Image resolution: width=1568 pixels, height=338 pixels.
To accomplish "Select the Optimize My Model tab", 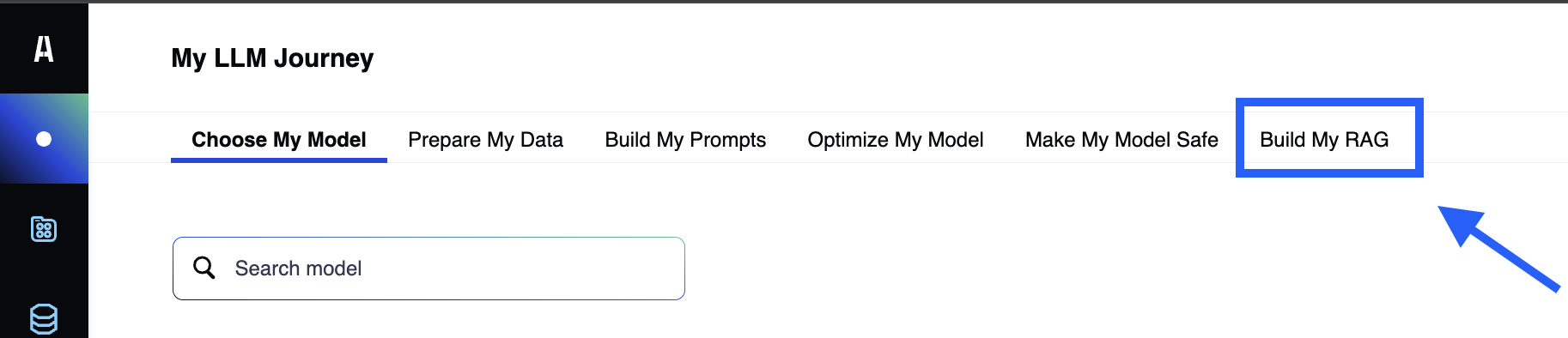I will 896,140.
